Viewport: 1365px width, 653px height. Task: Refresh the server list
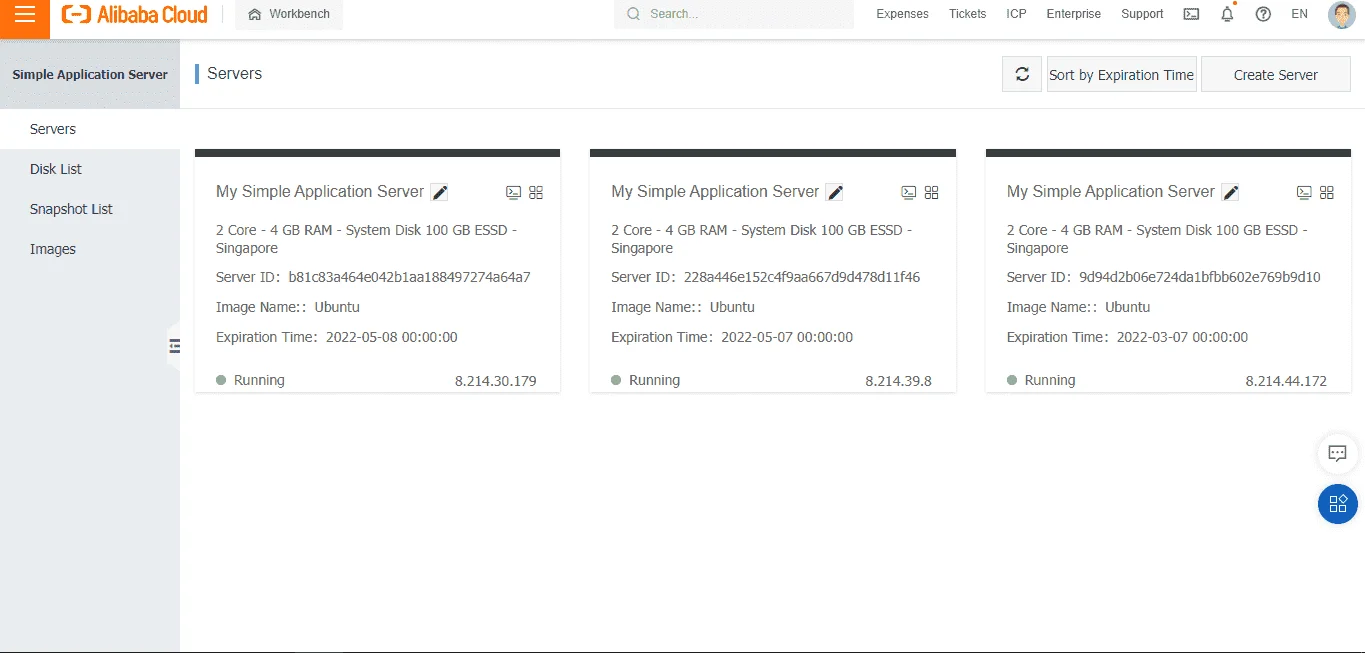(x=1022, y=74)
